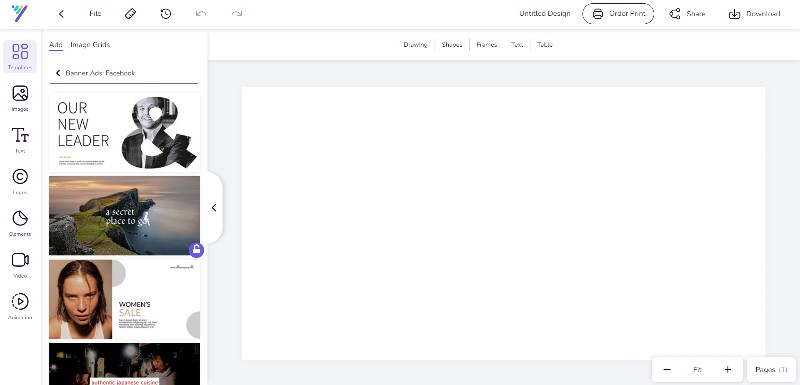Select the Women's Sale template
The image size is (800, 385).
[x=124, y=299]
